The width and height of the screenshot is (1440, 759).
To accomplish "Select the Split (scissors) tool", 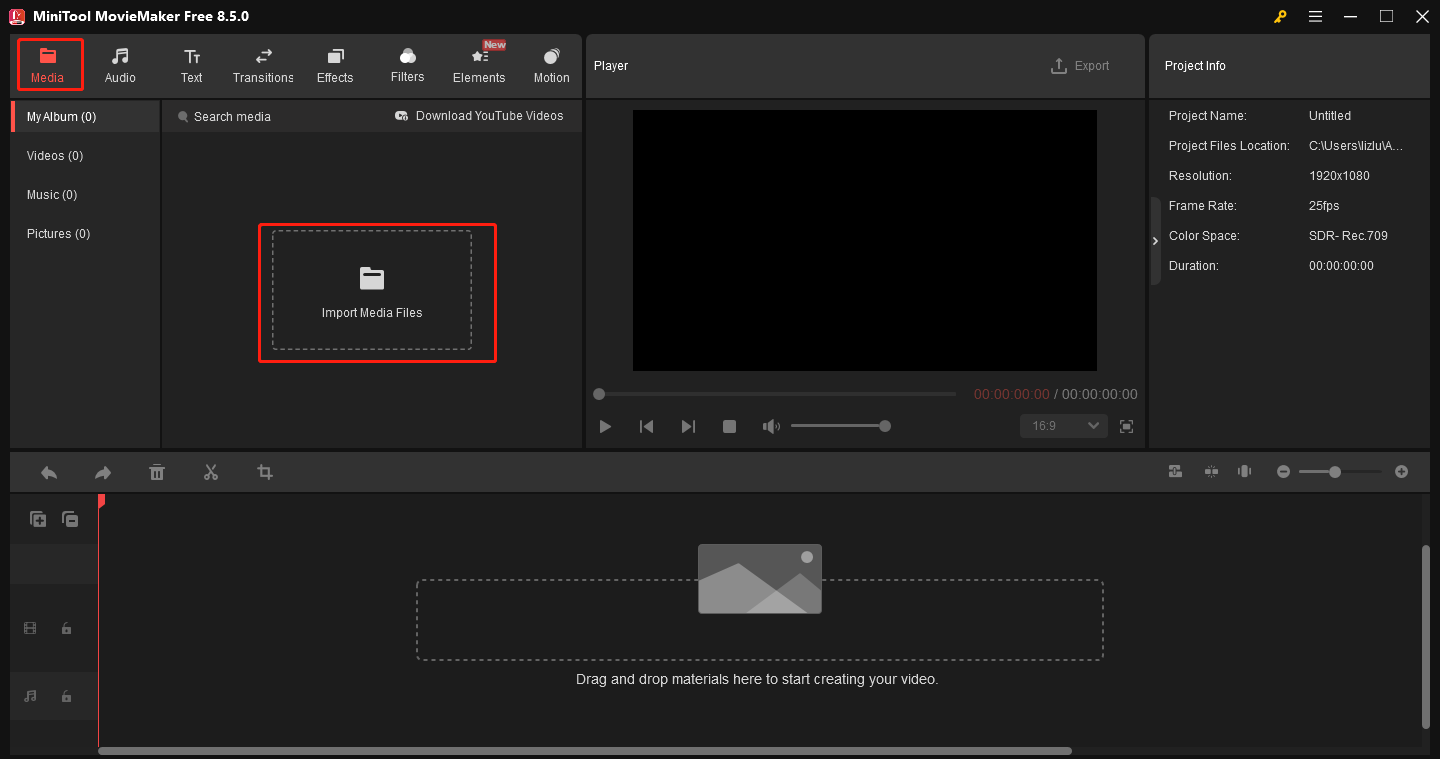I will click(x=211, y=471).
